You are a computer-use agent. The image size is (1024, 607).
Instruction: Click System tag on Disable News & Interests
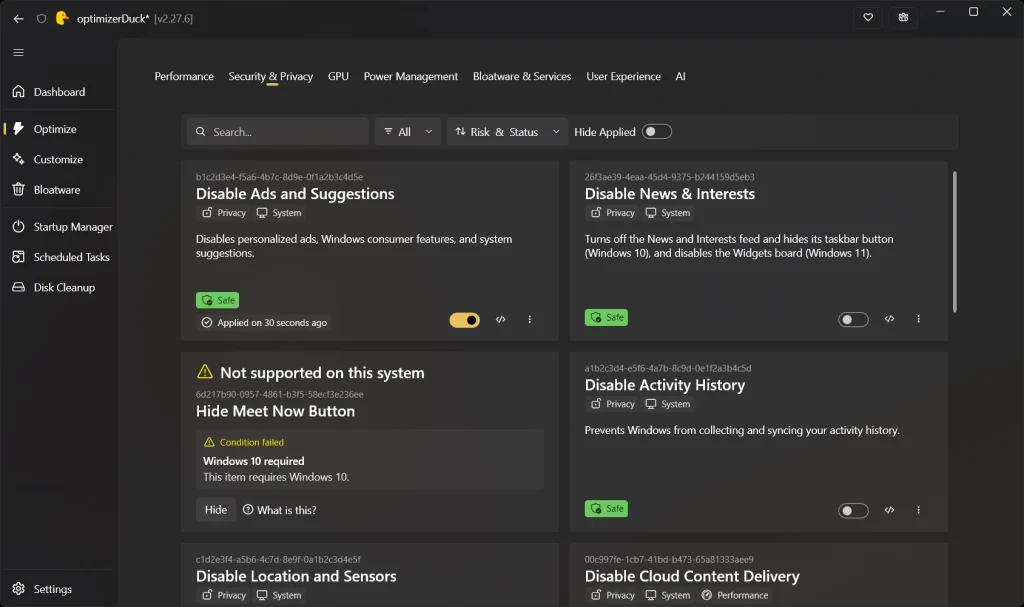point(667,213)
